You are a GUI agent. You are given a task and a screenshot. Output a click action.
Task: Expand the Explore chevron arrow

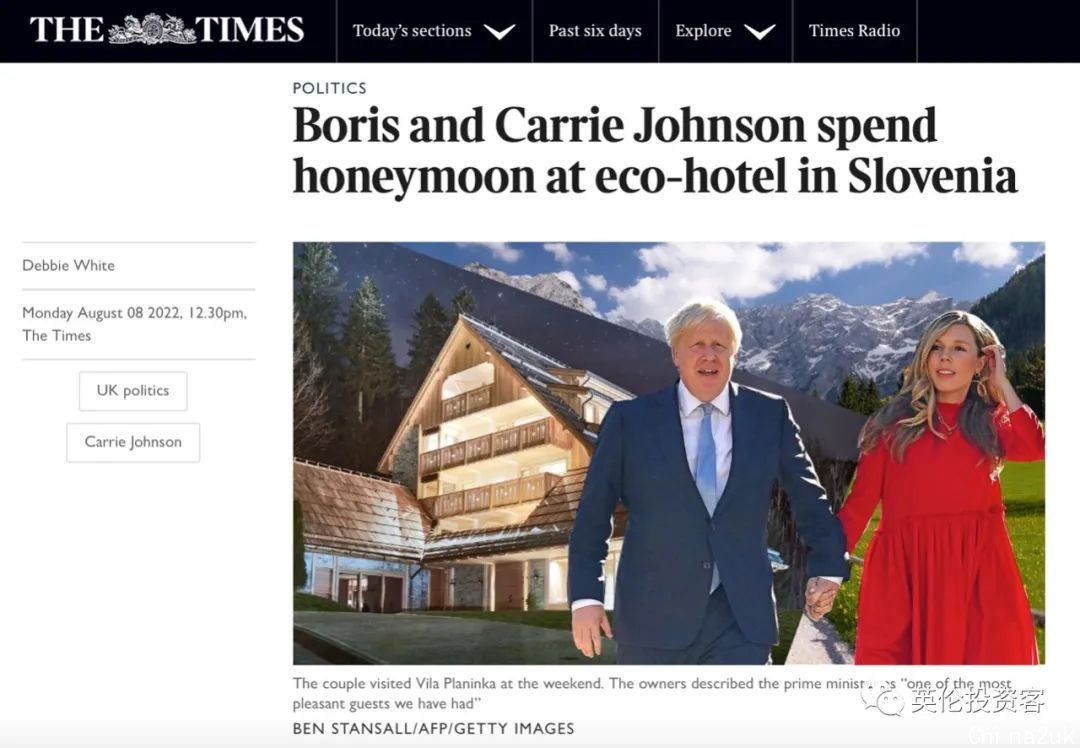(760, 31)
